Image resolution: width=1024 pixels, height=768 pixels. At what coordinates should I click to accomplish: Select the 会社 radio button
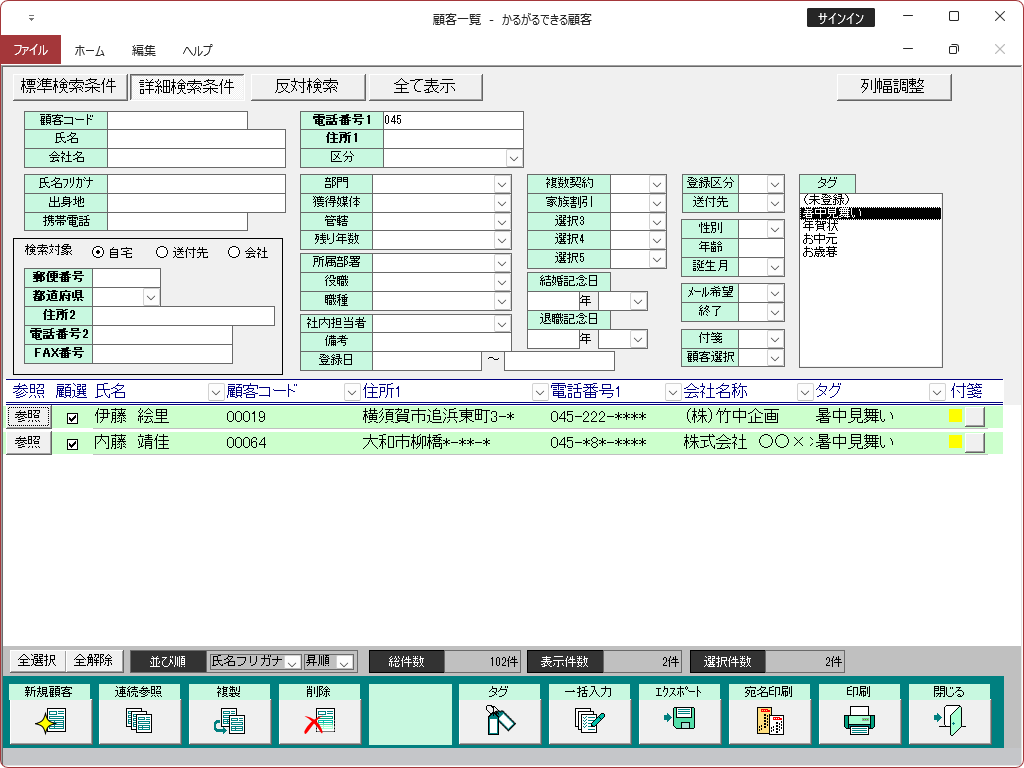coord(234,253)
